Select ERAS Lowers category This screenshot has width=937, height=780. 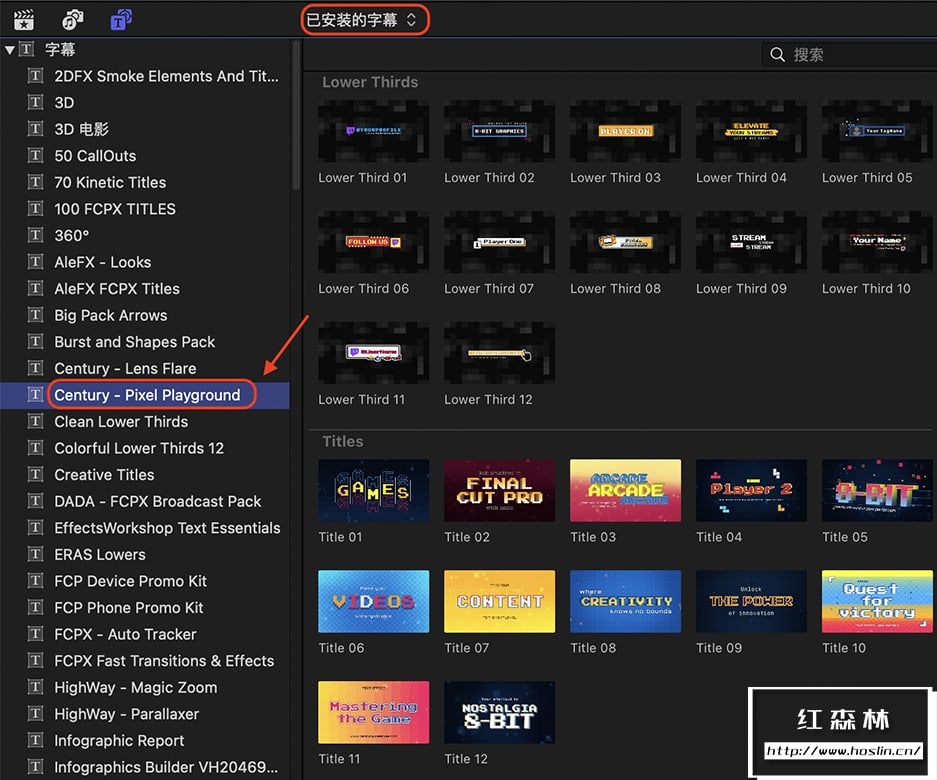(x=145, y=555)
